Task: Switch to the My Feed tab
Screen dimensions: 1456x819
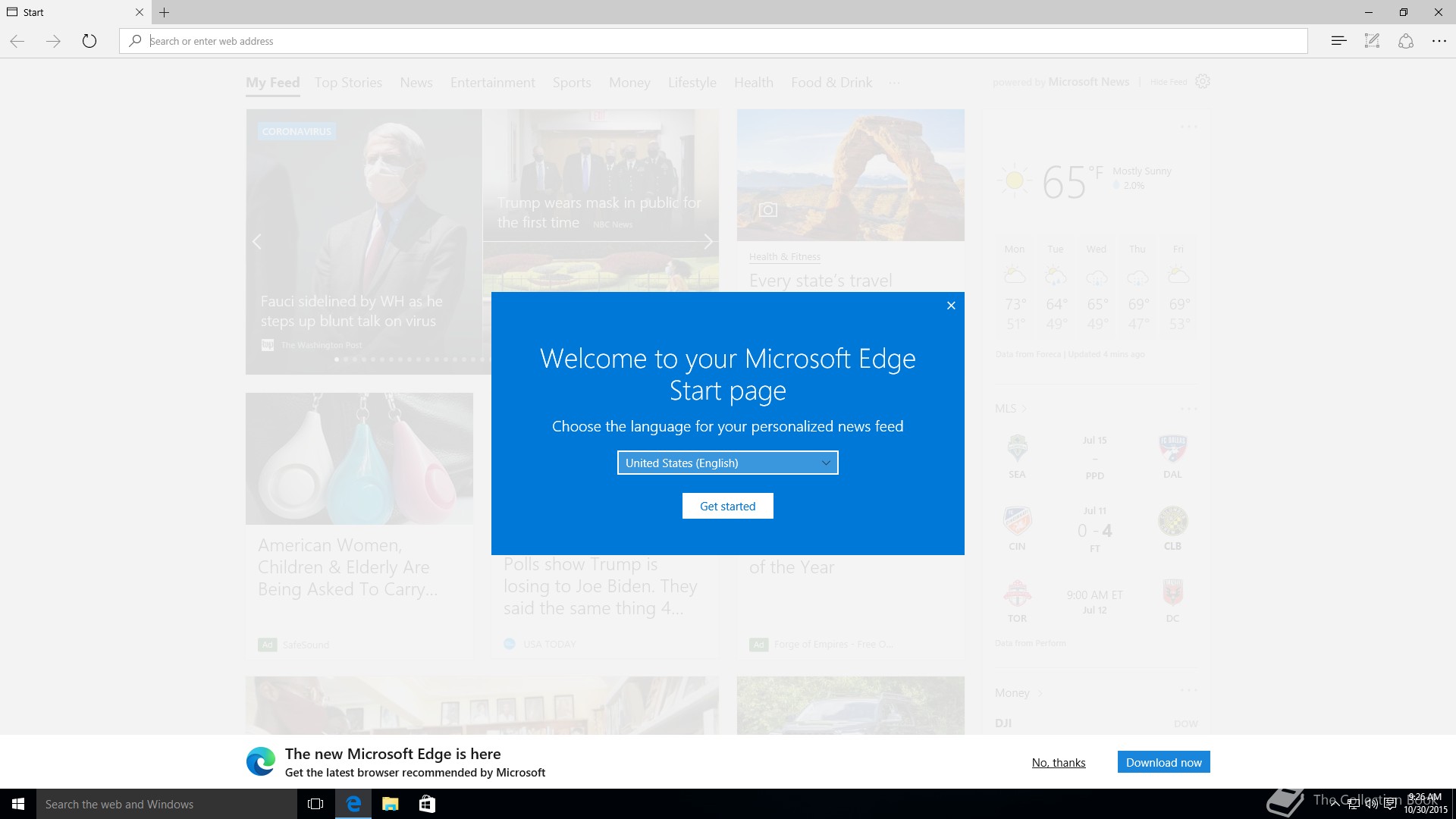Action: tap(273, 83)
